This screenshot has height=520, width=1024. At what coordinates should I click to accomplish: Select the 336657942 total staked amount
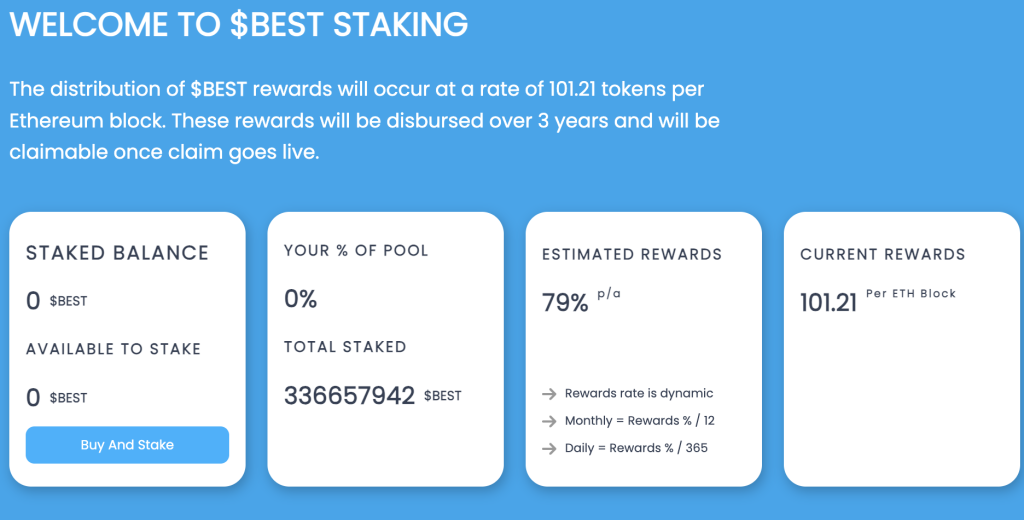[x=349, y=396]
